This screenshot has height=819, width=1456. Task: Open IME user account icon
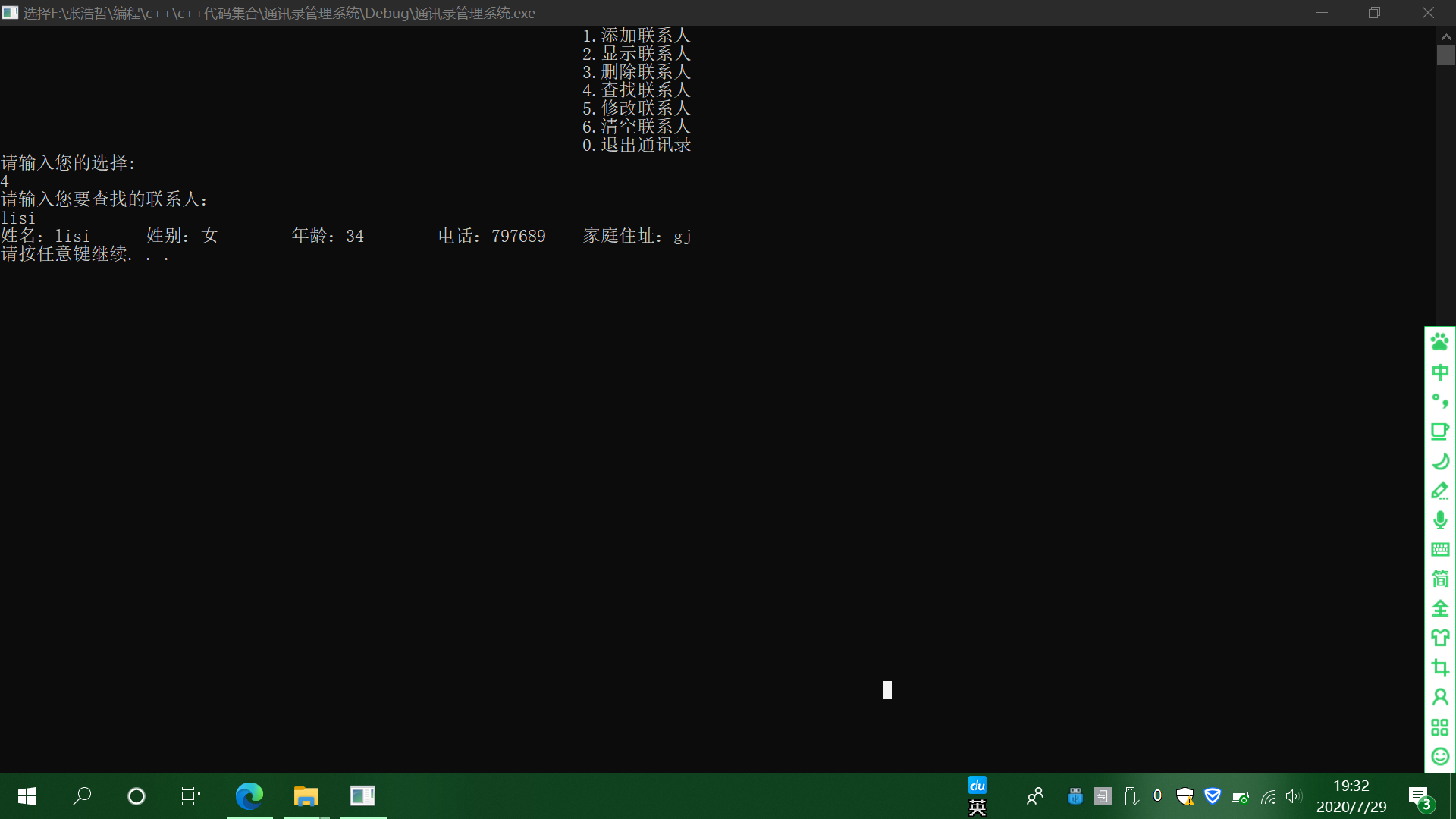point(1439,697)
